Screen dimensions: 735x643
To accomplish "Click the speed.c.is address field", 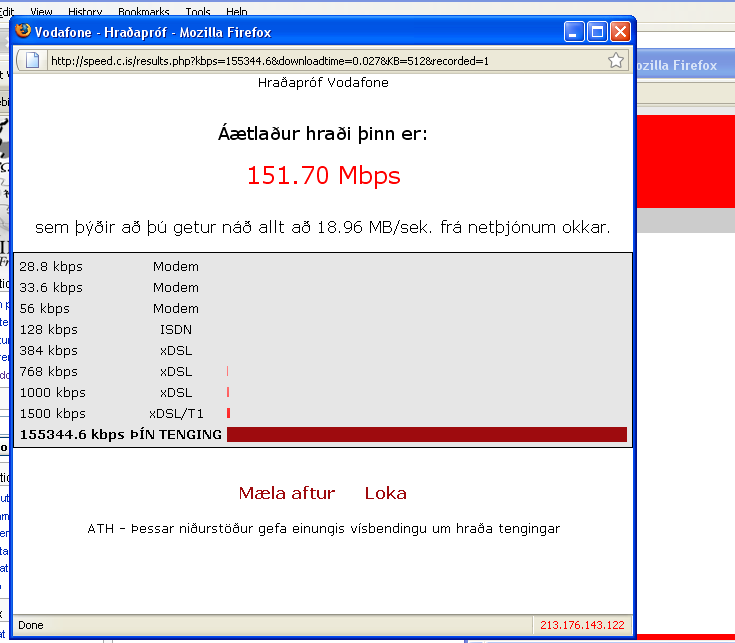I will [320, 61].
